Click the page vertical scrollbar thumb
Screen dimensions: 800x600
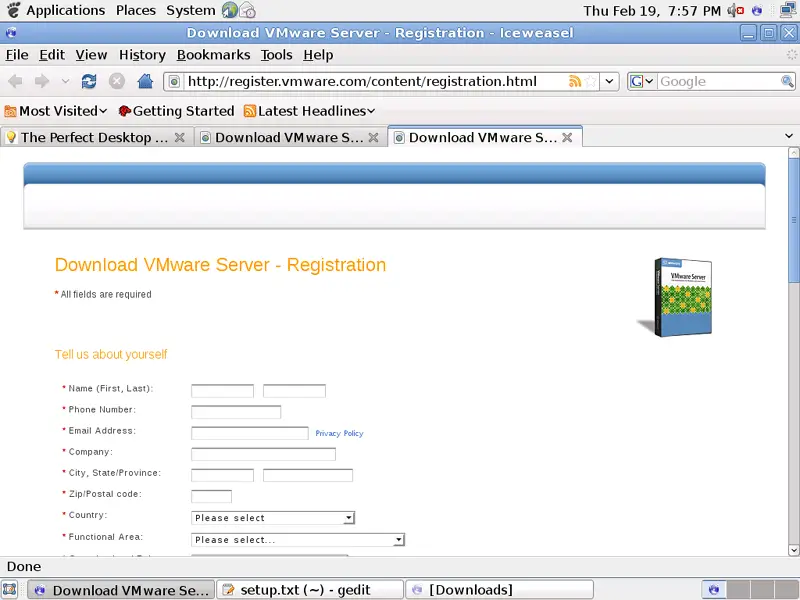pos(793,219)
